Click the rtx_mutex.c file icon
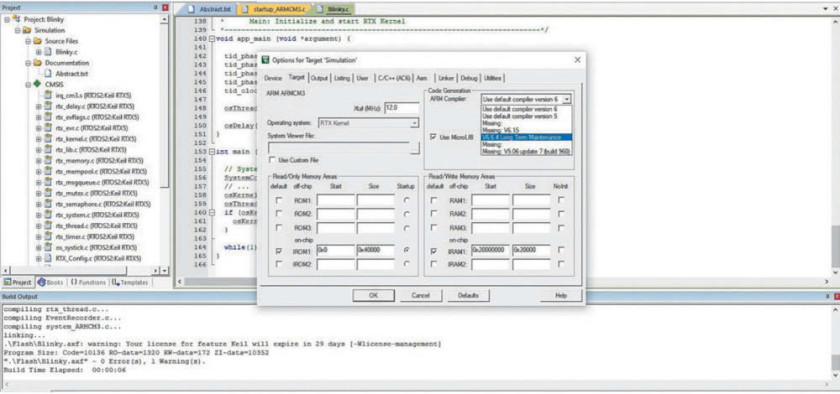The image size is (840, 394). pyautogui.click(x=49, y=193)
